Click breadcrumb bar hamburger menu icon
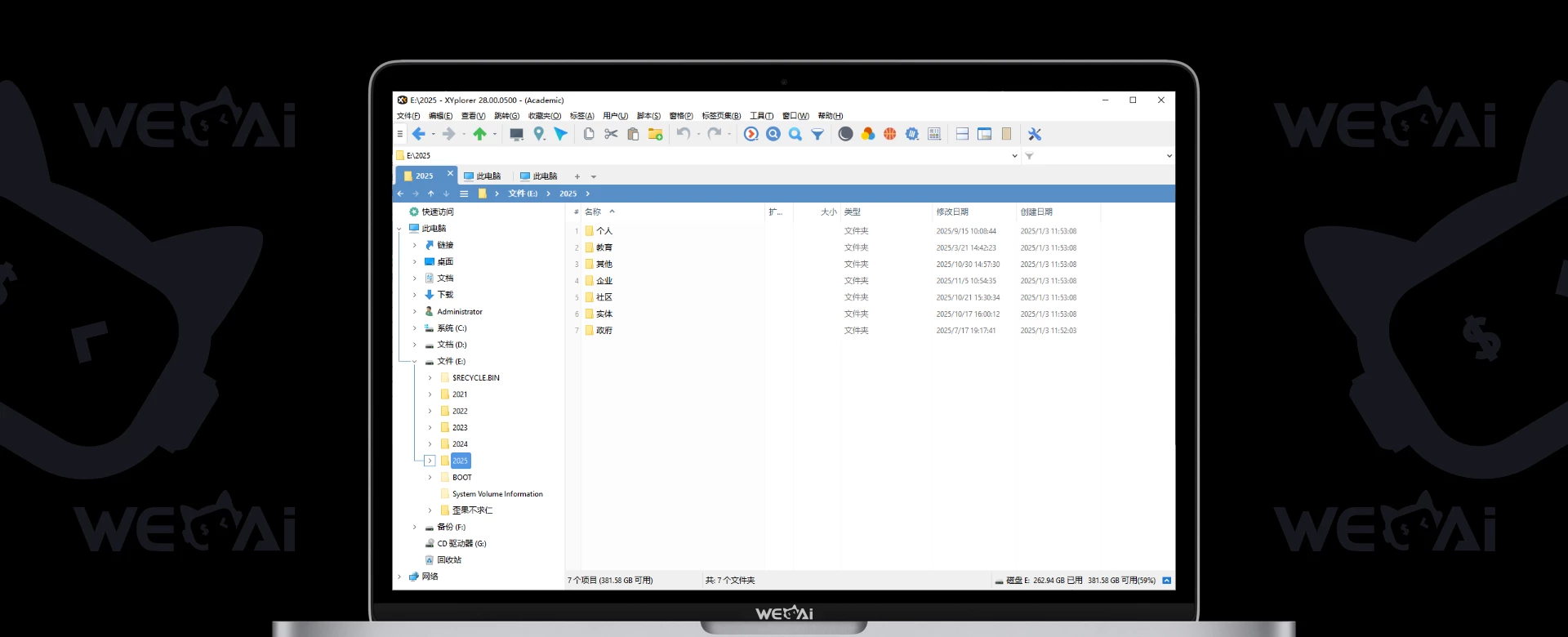 click(x=464, y=194)
